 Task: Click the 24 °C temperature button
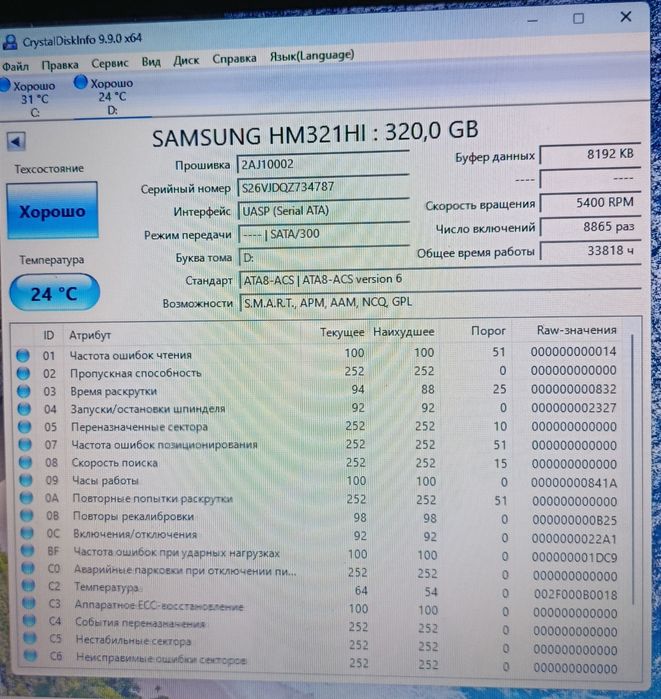[54, 293]
